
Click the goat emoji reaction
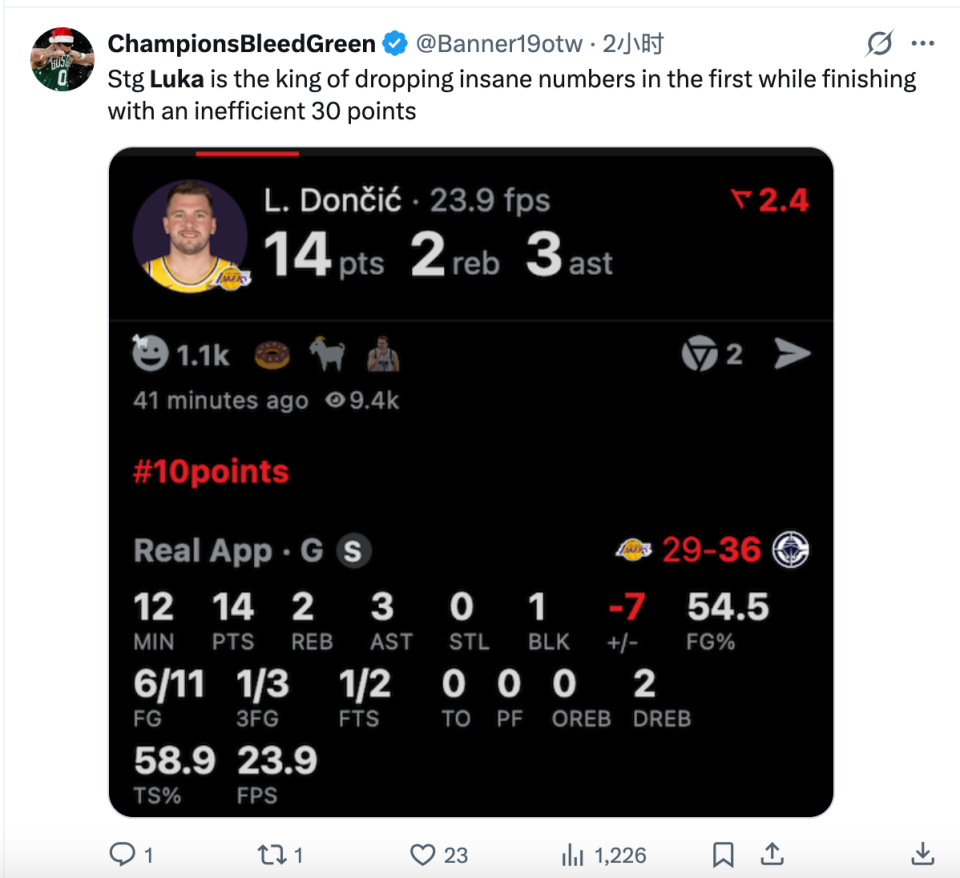pyautogui.click(x=327, y=355)
